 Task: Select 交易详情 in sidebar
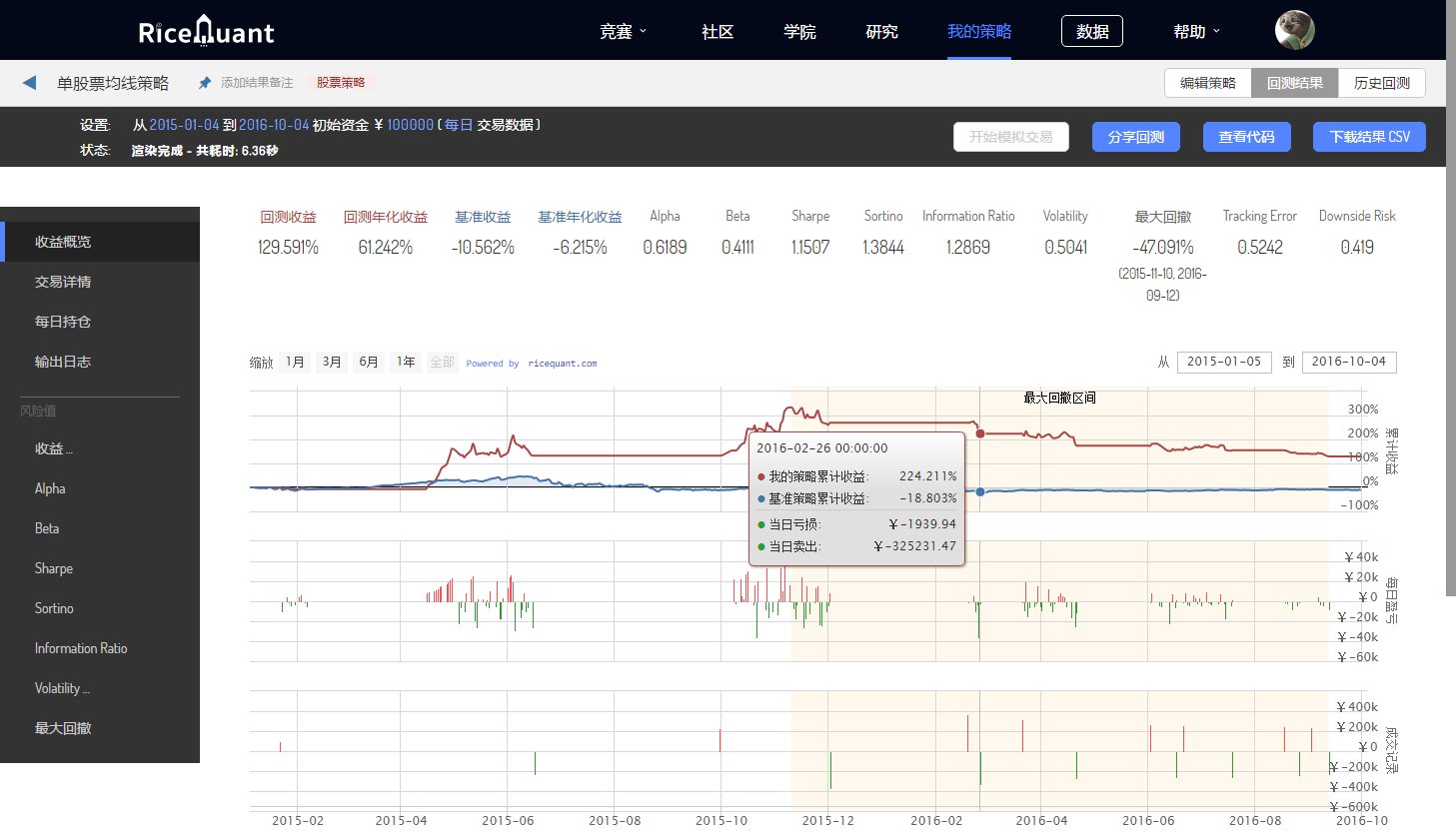[x=63, y=282]
